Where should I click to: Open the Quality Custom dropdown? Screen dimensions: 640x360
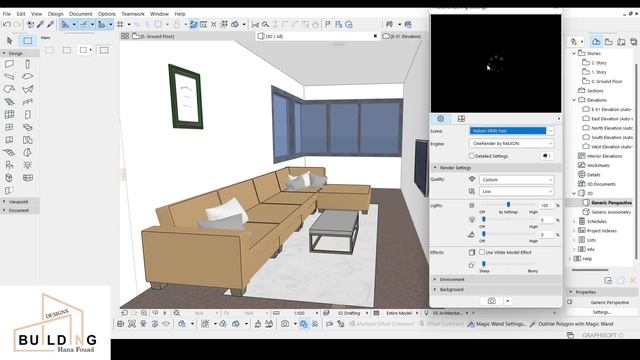[516, 180]
